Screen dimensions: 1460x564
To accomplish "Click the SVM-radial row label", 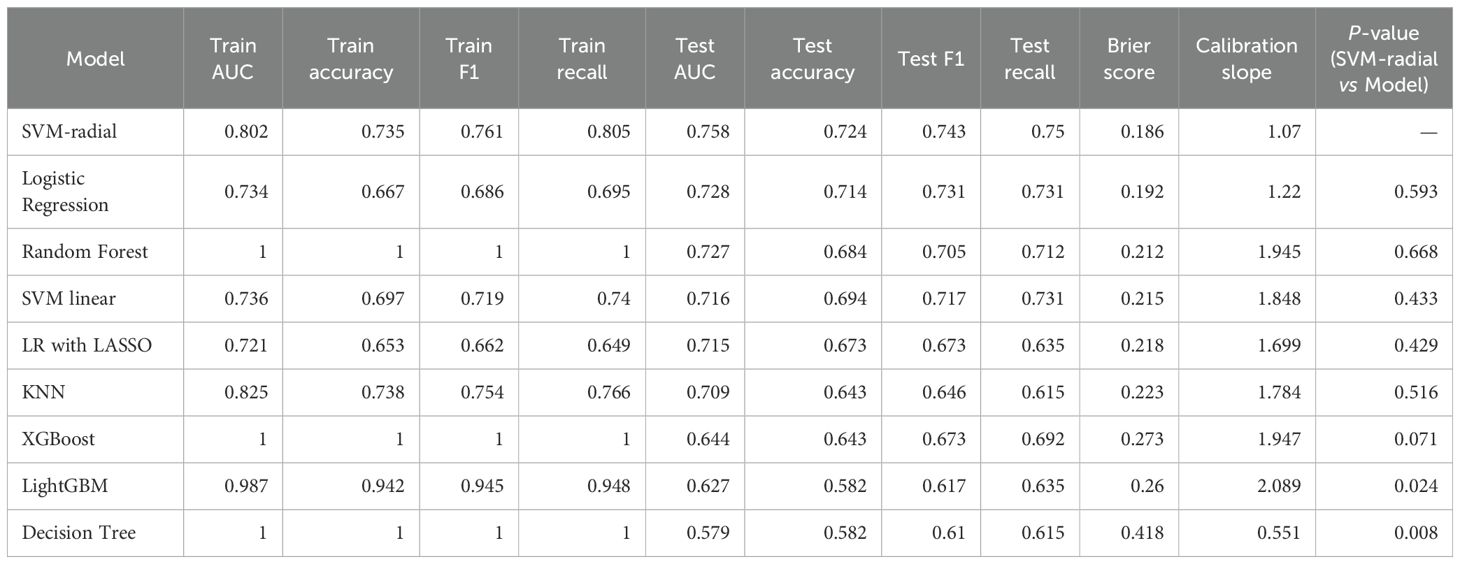I will point(66,132).
